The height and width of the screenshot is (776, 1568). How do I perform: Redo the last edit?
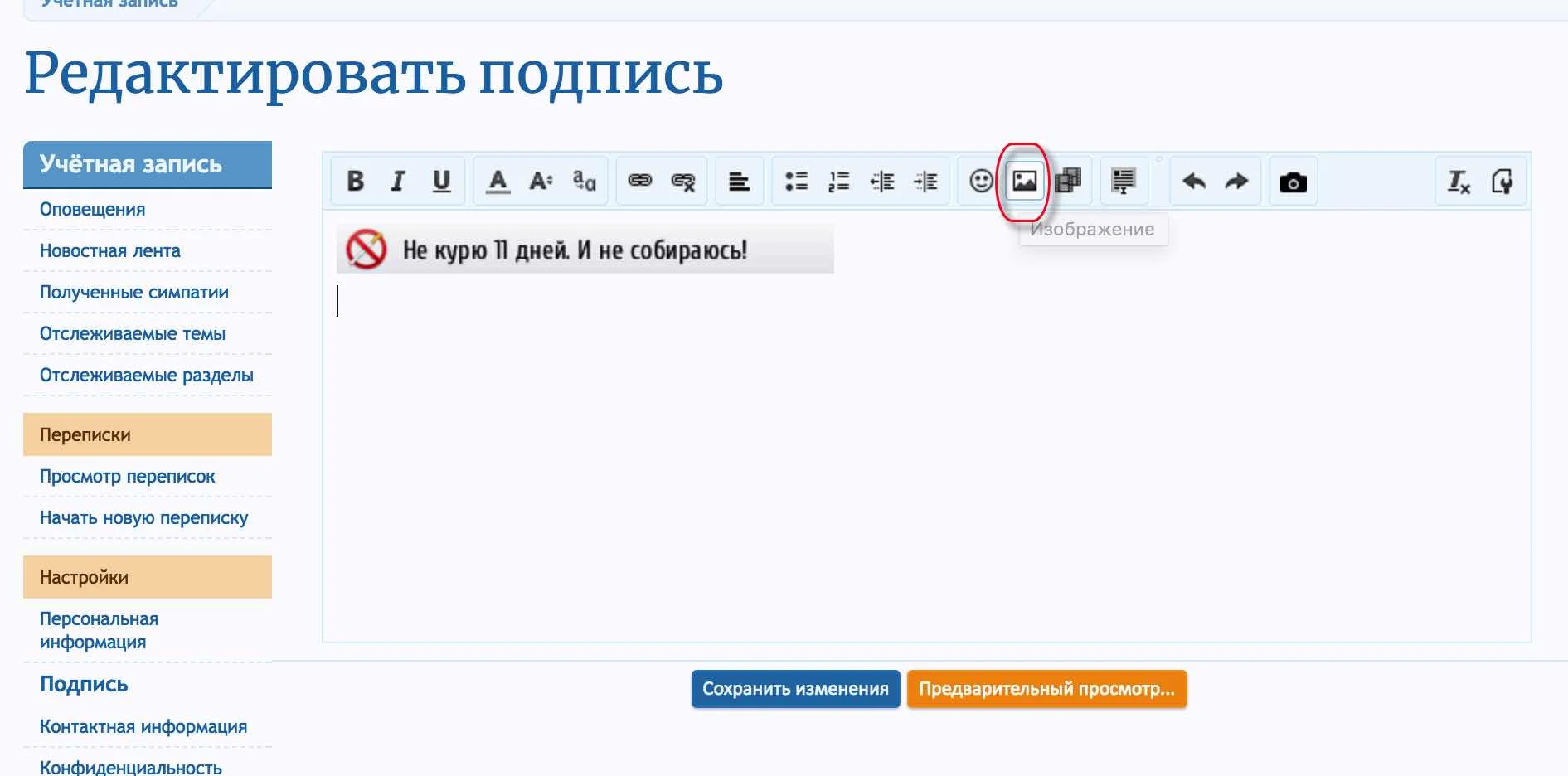click(1236, 181)
